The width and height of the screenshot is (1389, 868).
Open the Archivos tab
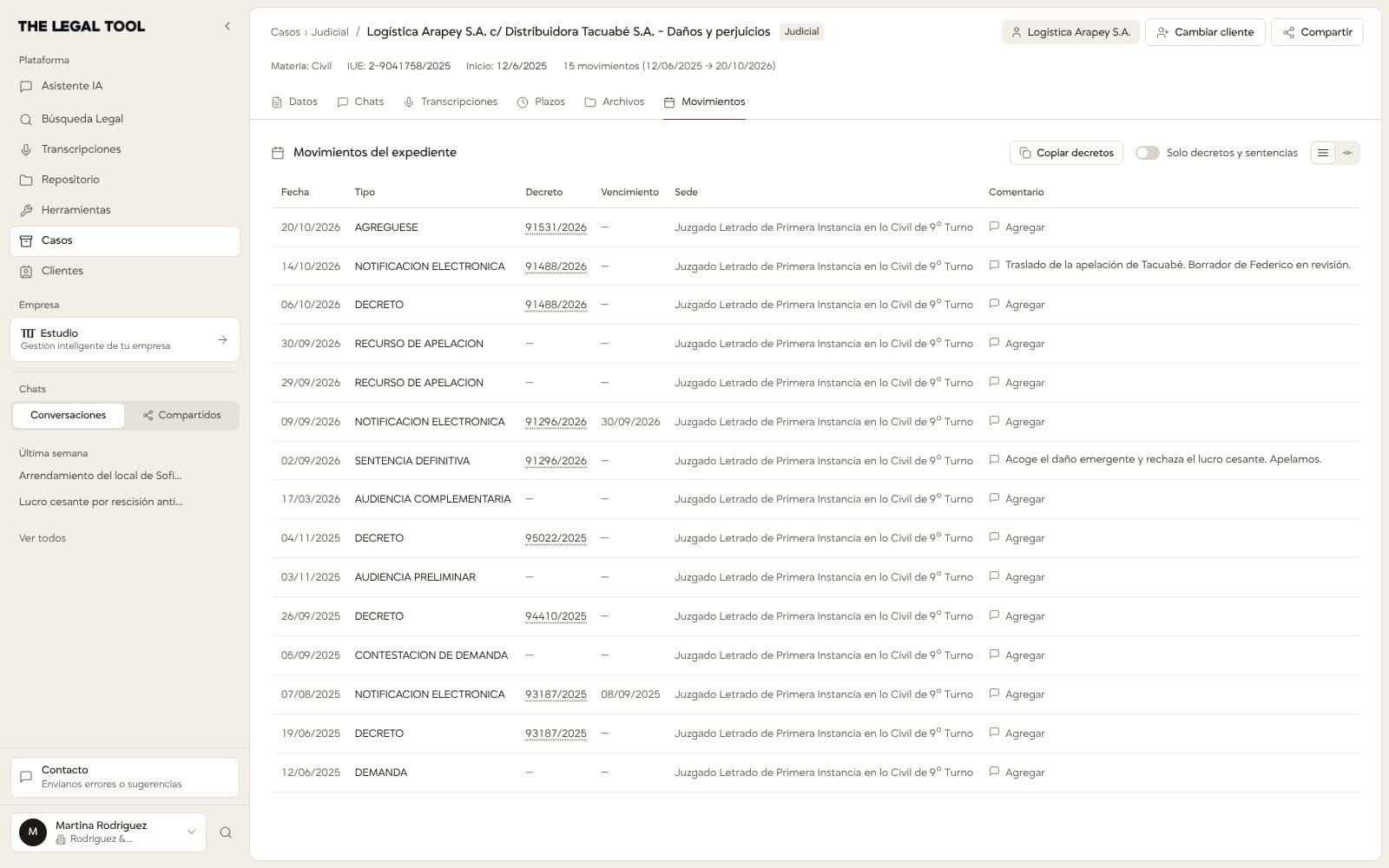point(615,102)
